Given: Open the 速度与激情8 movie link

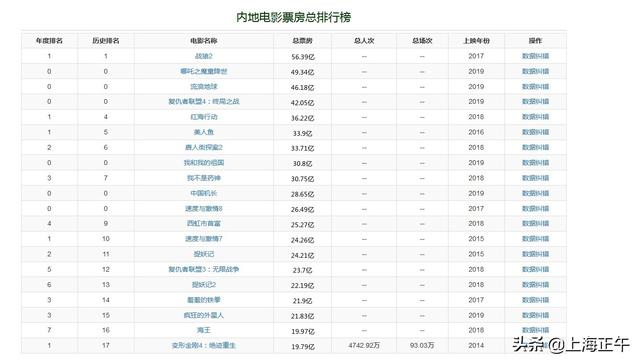Looking at the screenshot, I should pyautogui.click(x=204, y=209).
